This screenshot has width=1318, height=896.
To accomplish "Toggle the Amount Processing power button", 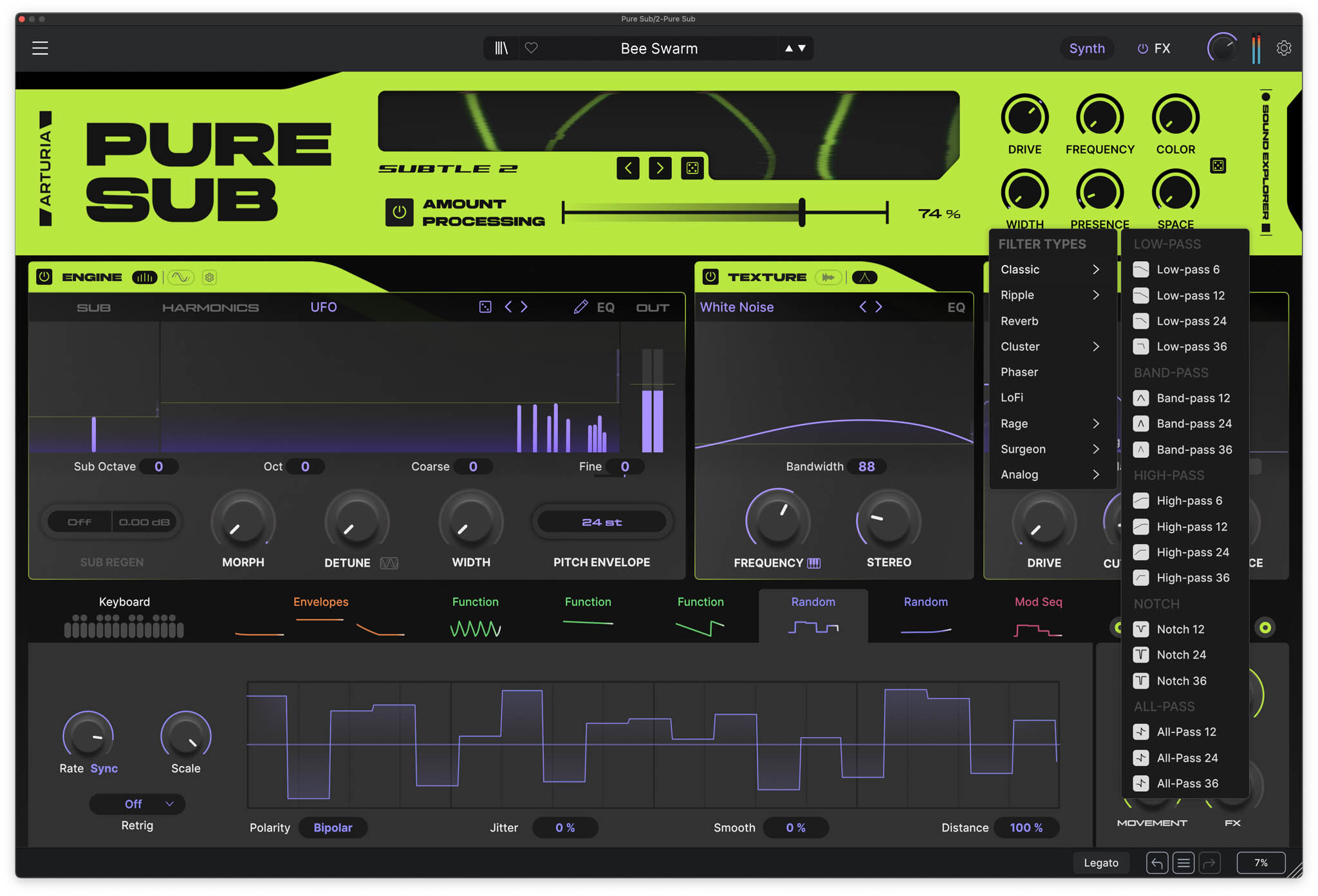I will tap(399, 212).
